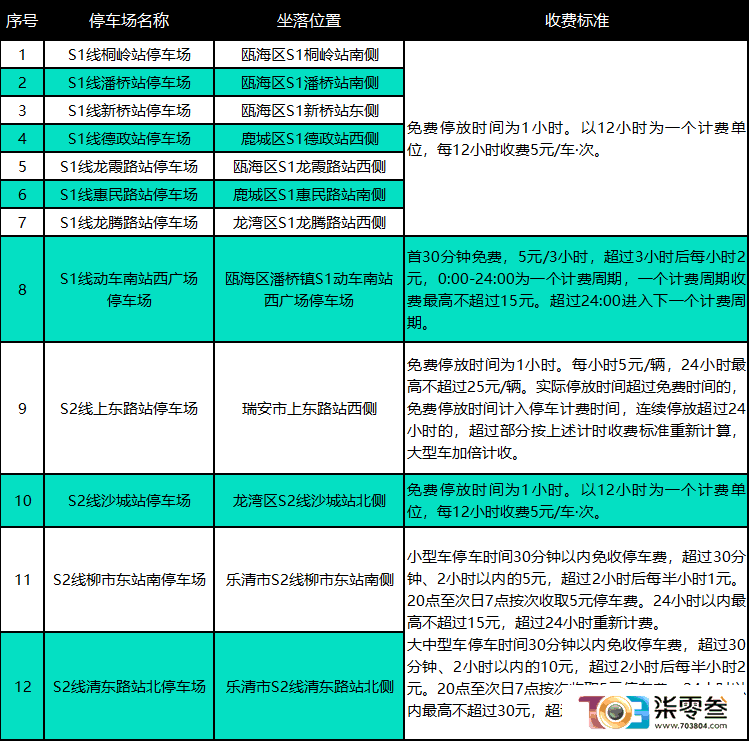749x741 pixels.
Task: Click the 收费标准 column header
Action: (577, 21)
